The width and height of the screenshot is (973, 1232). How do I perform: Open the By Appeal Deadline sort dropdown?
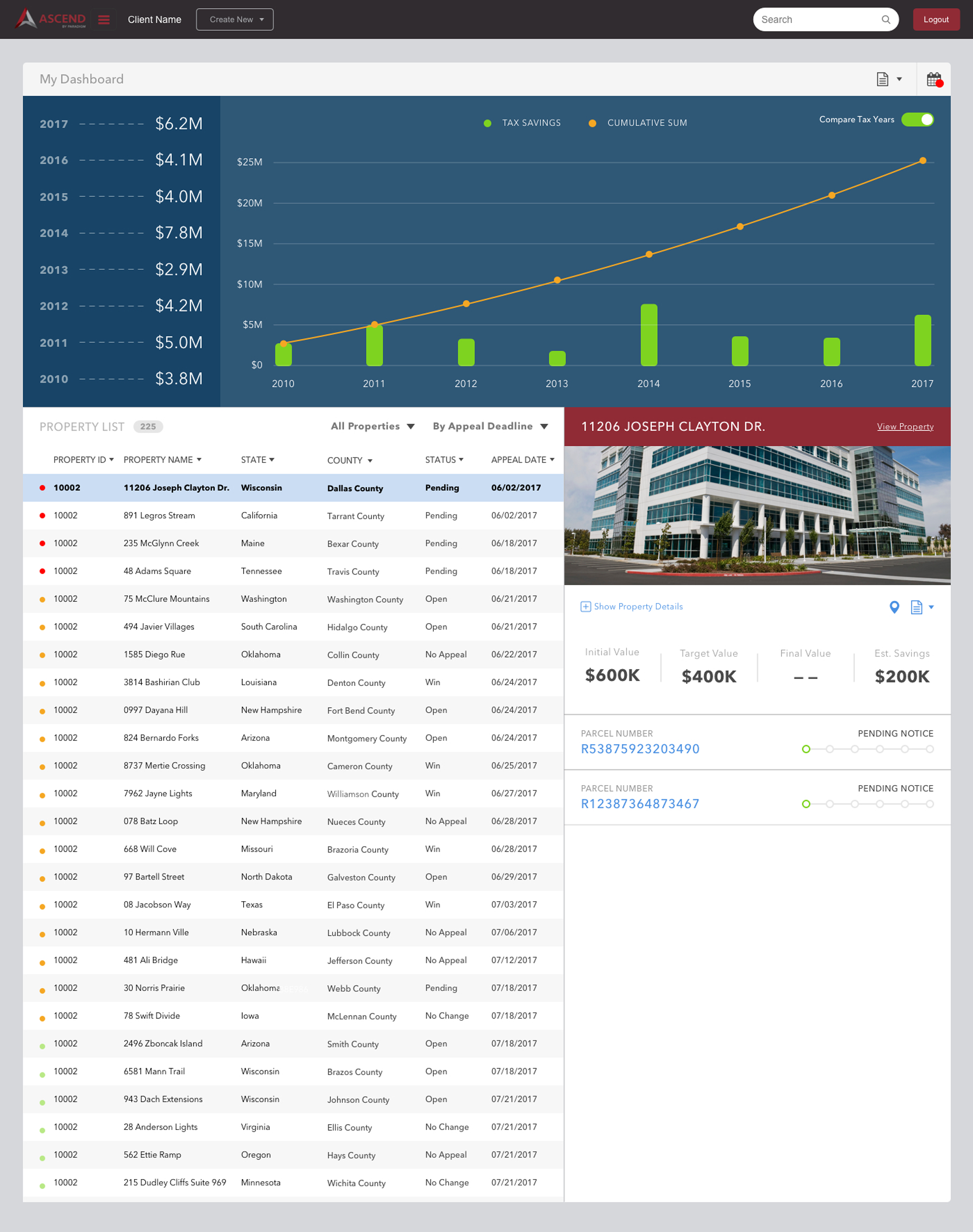(490, 427)
